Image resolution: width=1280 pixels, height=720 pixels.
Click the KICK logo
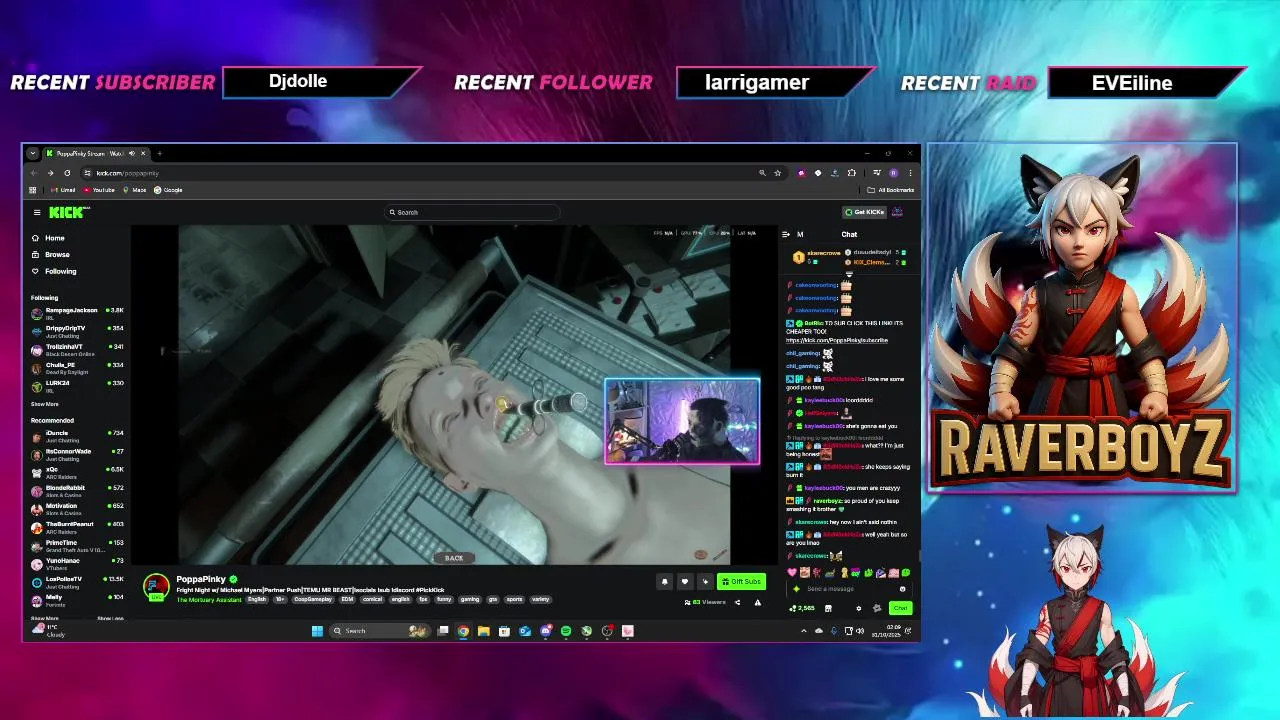coord(69,212)
